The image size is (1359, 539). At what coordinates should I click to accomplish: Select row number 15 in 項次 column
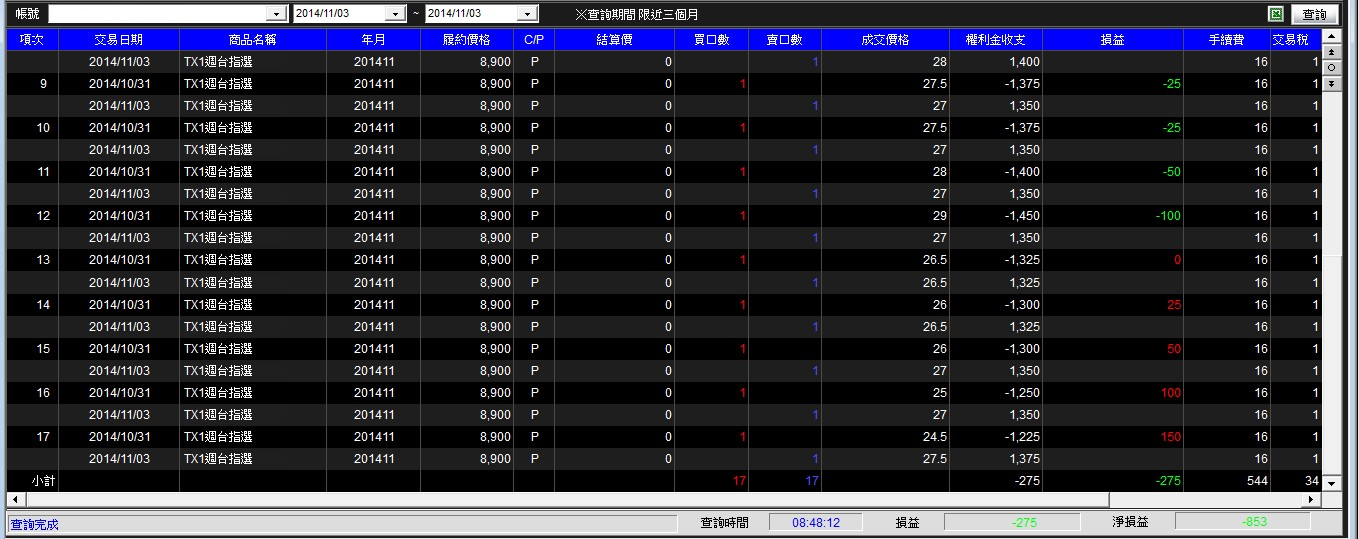pyautogui.click(x=43, y=348)
